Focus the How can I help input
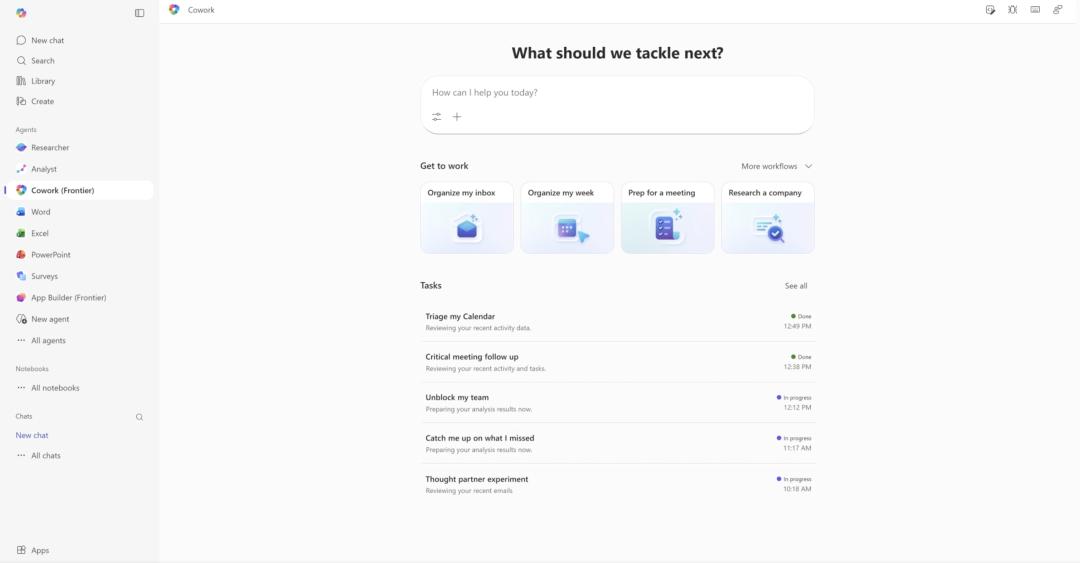The image size is (1080, 563). (x=617, y=93)
